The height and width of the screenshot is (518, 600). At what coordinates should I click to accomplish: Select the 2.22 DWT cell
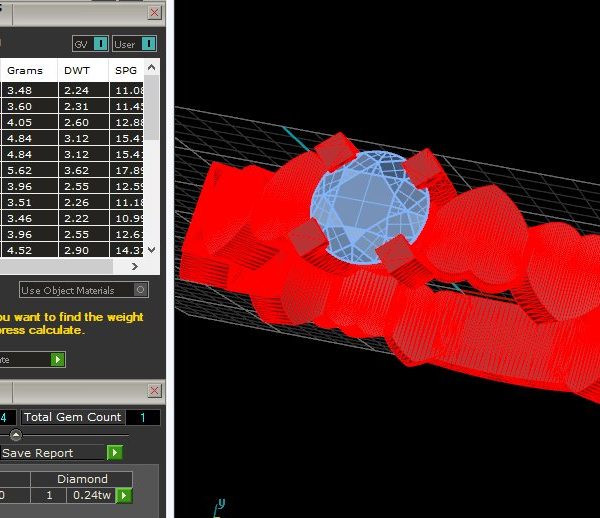[84, 218]
